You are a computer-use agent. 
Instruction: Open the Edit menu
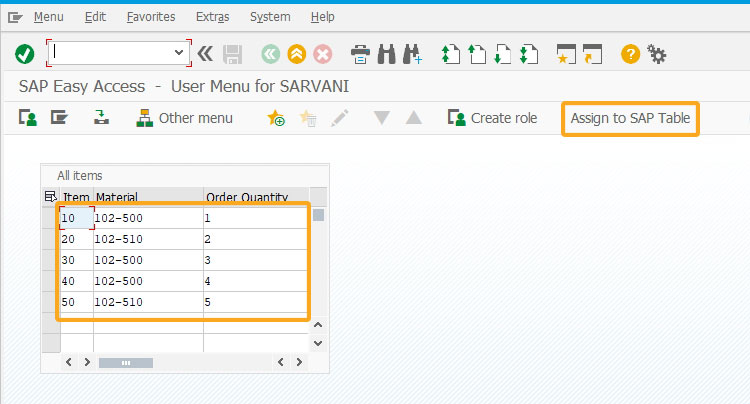point(95,17)
